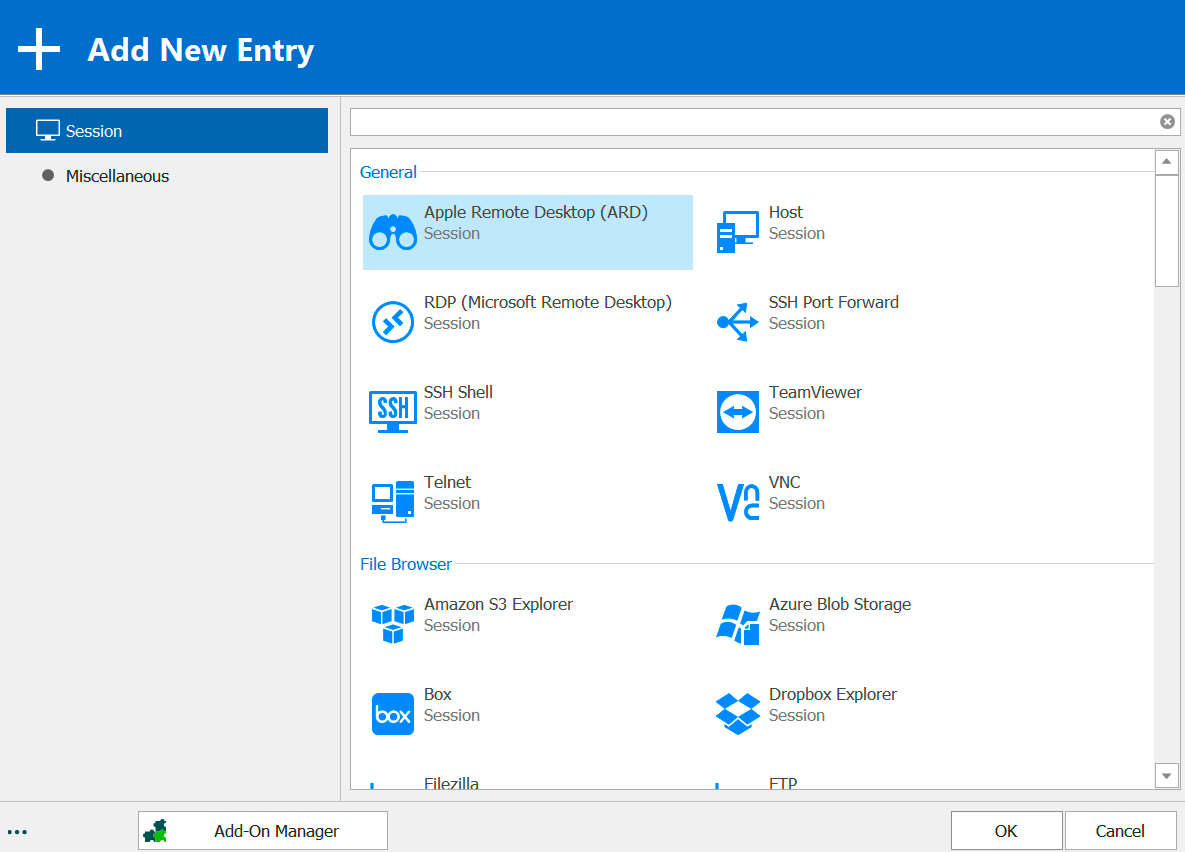This screenshot has width=1185, height=852.
Task: Click the vertical scrollbar thumb
Action: coord(1167,231)
